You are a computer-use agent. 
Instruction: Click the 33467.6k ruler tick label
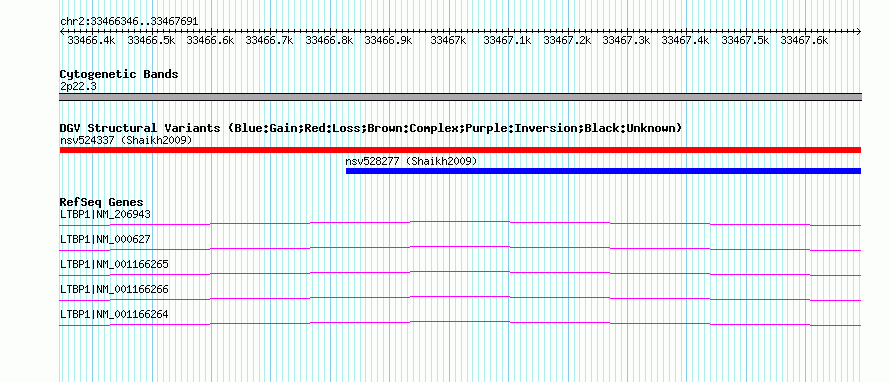click(805, 41)
